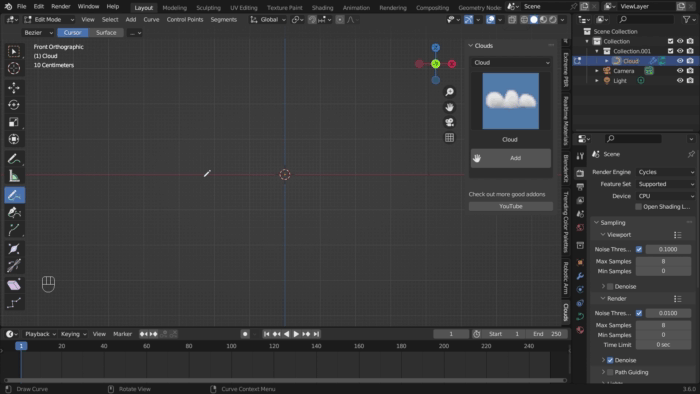Open the Playback popover

pyautogui.click(x=40, y=334)
